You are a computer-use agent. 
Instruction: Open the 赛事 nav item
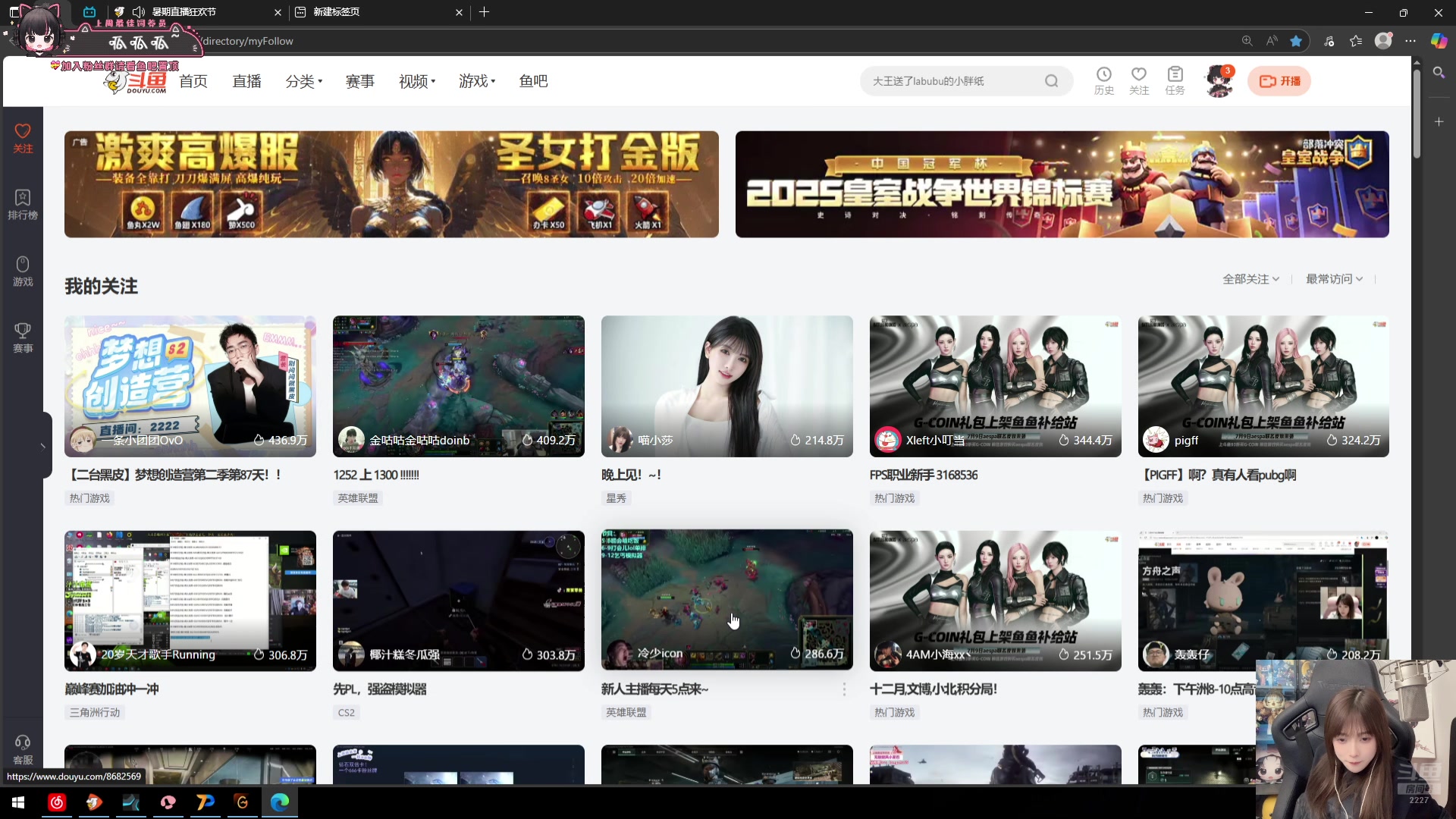point(359,81)
